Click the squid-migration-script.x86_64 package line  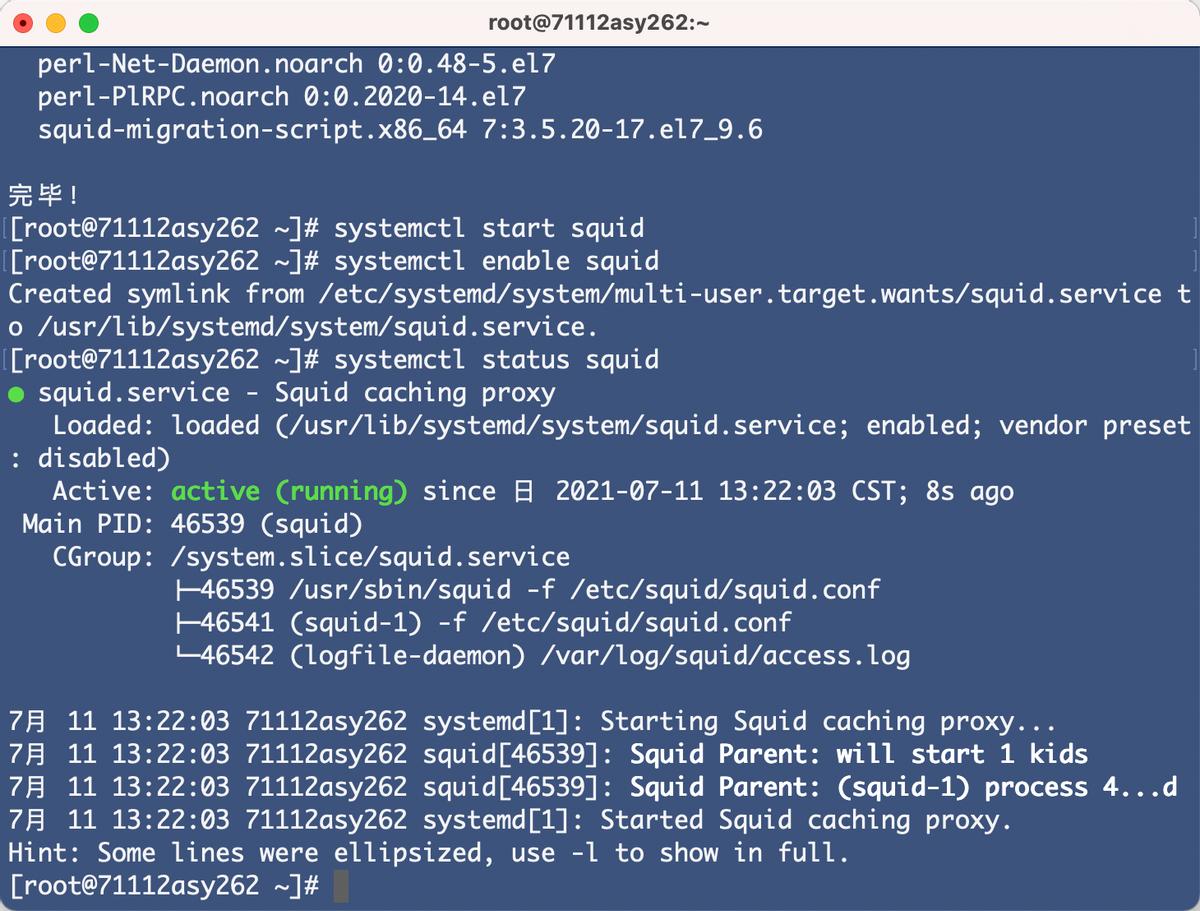coord(400,130)
